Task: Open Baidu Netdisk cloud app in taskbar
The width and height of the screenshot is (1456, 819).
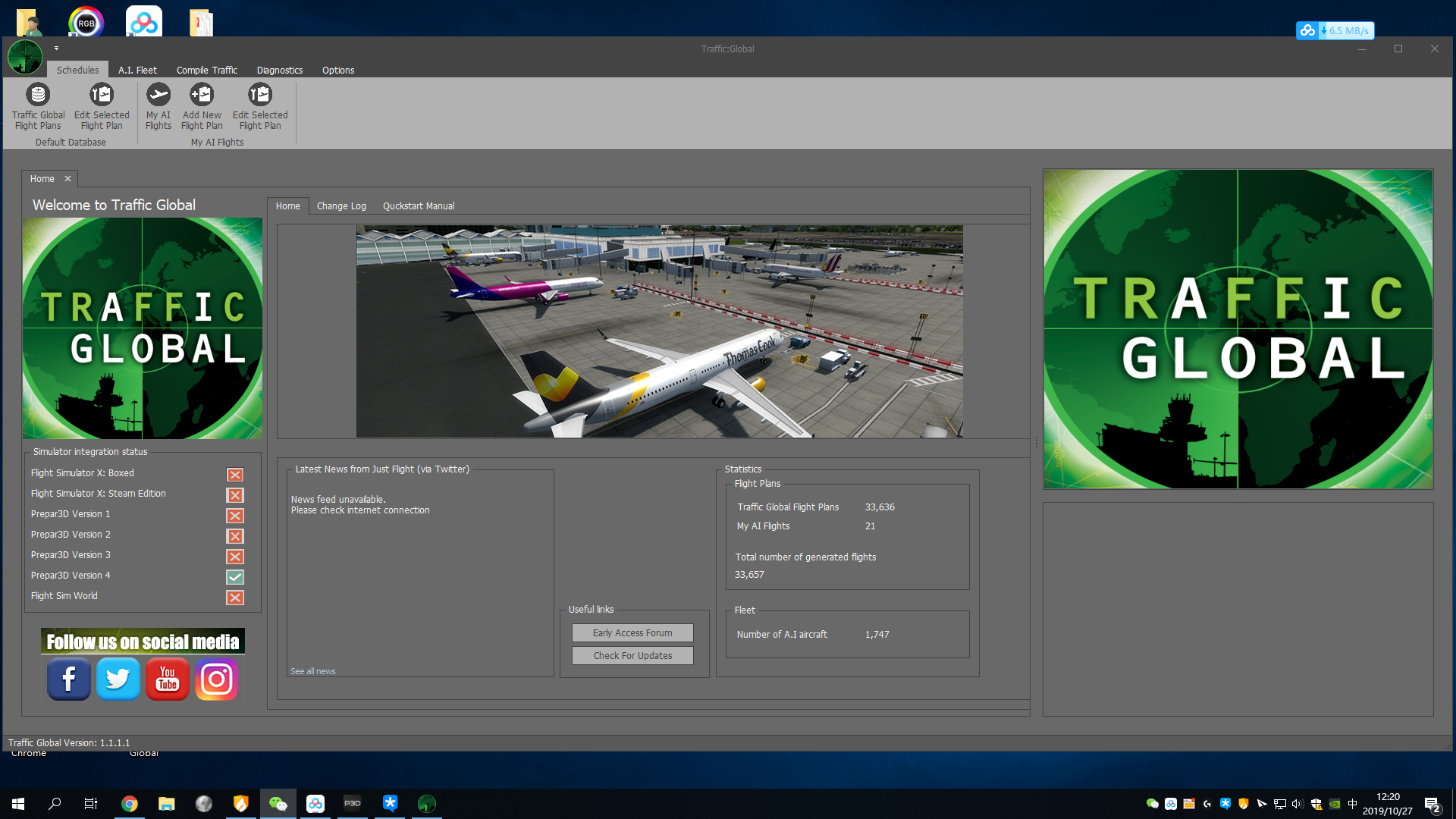Action: tap(315, 804)
